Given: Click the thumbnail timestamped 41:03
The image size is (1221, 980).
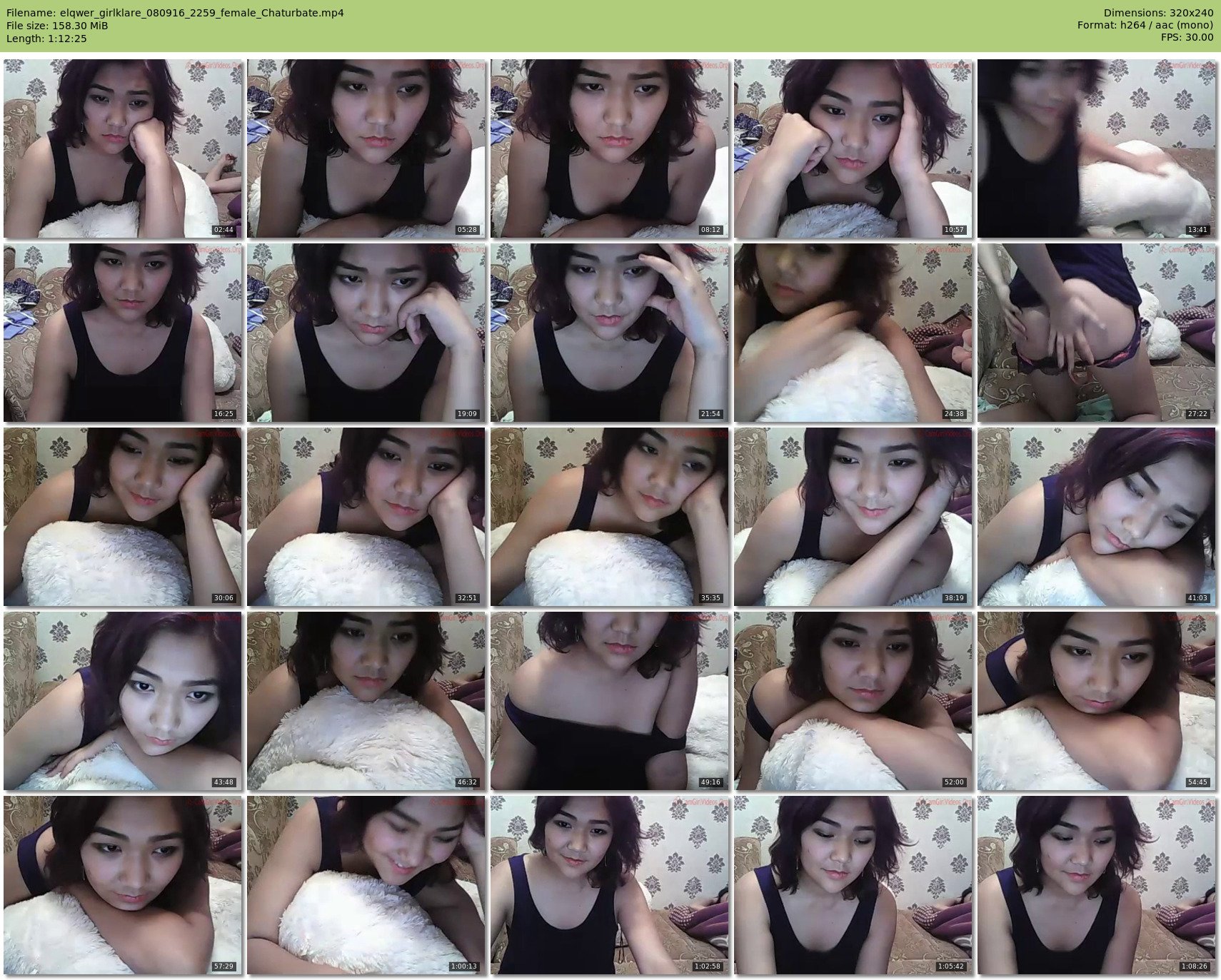Looking at the screenshot, I should click(x=1097, y=517).
